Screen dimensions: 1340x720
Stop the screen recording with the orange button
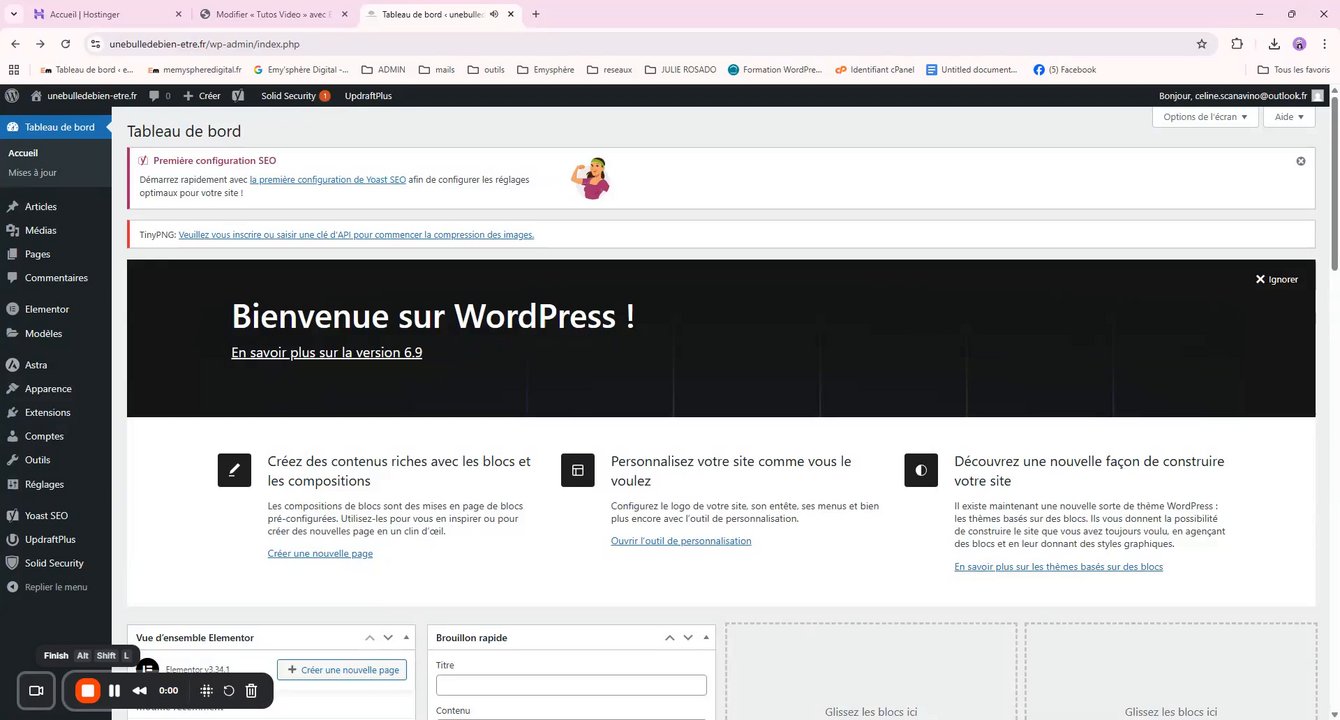(88, 690)
